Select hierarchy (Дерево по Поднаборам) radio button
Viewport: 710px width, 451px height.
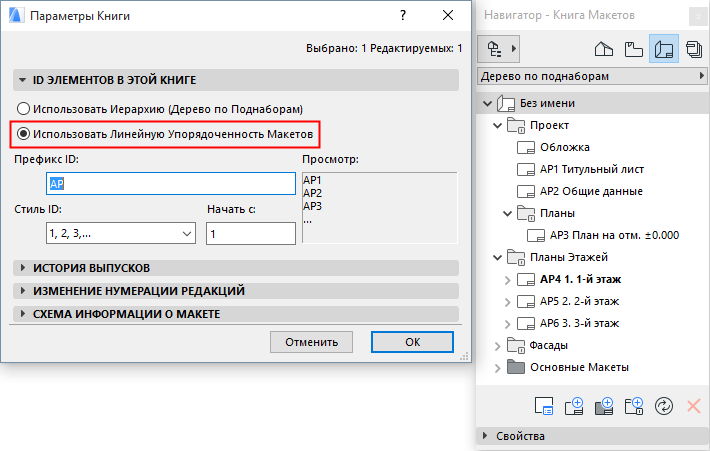23,109
